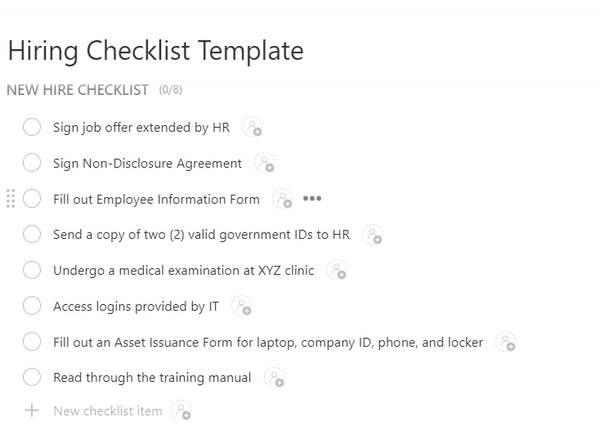Click the plus icon to add item
Screen dimensions: 600x427
pyautogui.click(x=32, y=411)
